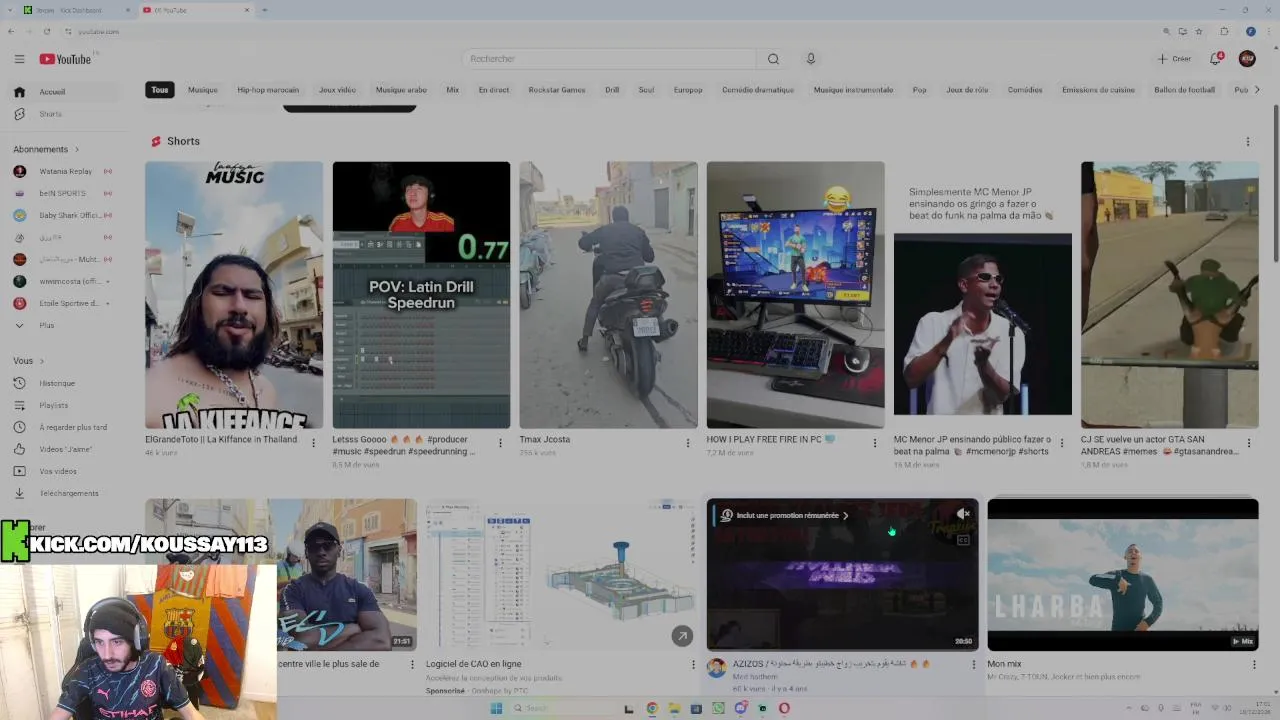Open POV: Latin Drill Speedrun short
Screen dimensions: 1280x720
(421, 295)
